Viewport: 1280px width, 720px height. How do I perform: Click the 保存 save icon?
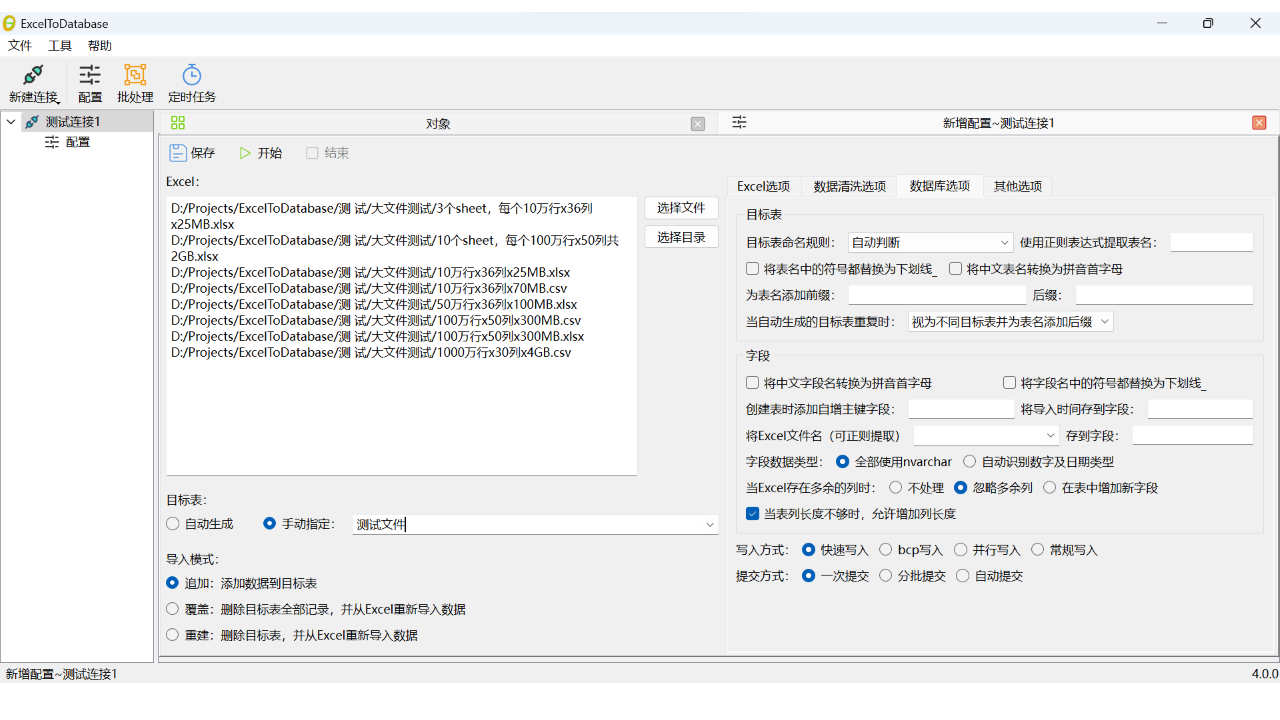tap(178, 153)
